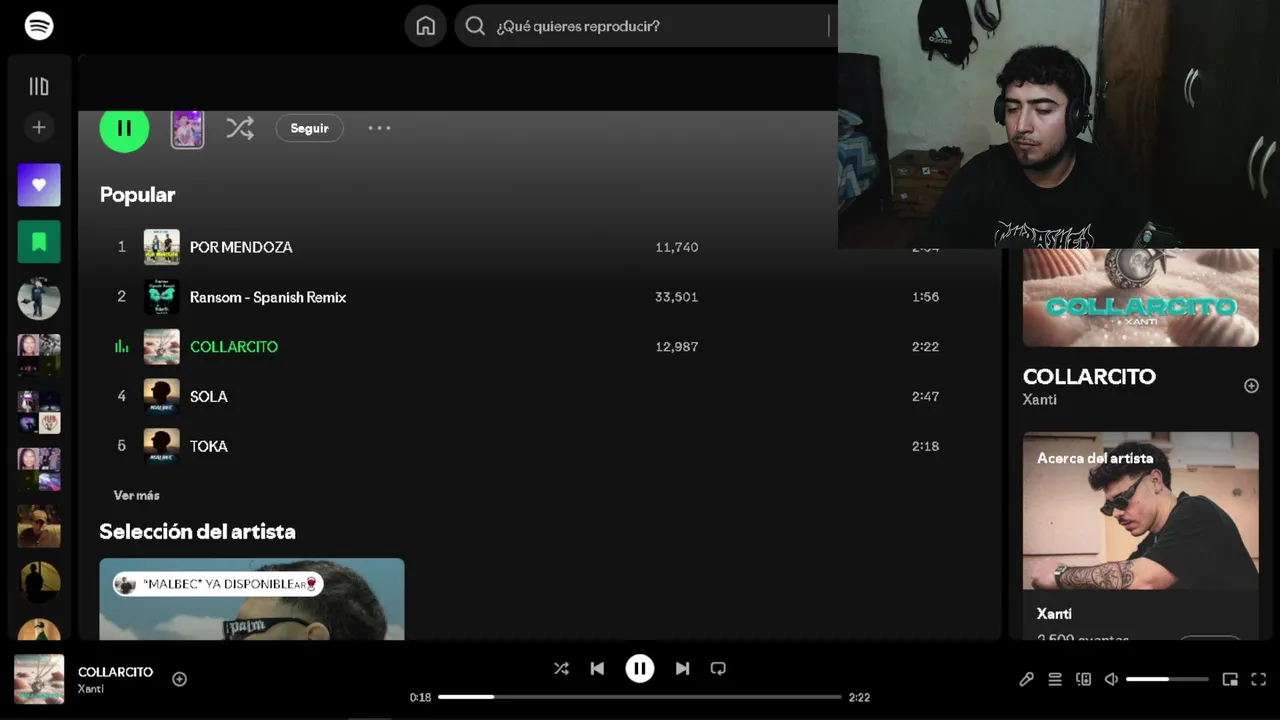Add COLLARCITO to library from right panel

[x=1251, y=386]
